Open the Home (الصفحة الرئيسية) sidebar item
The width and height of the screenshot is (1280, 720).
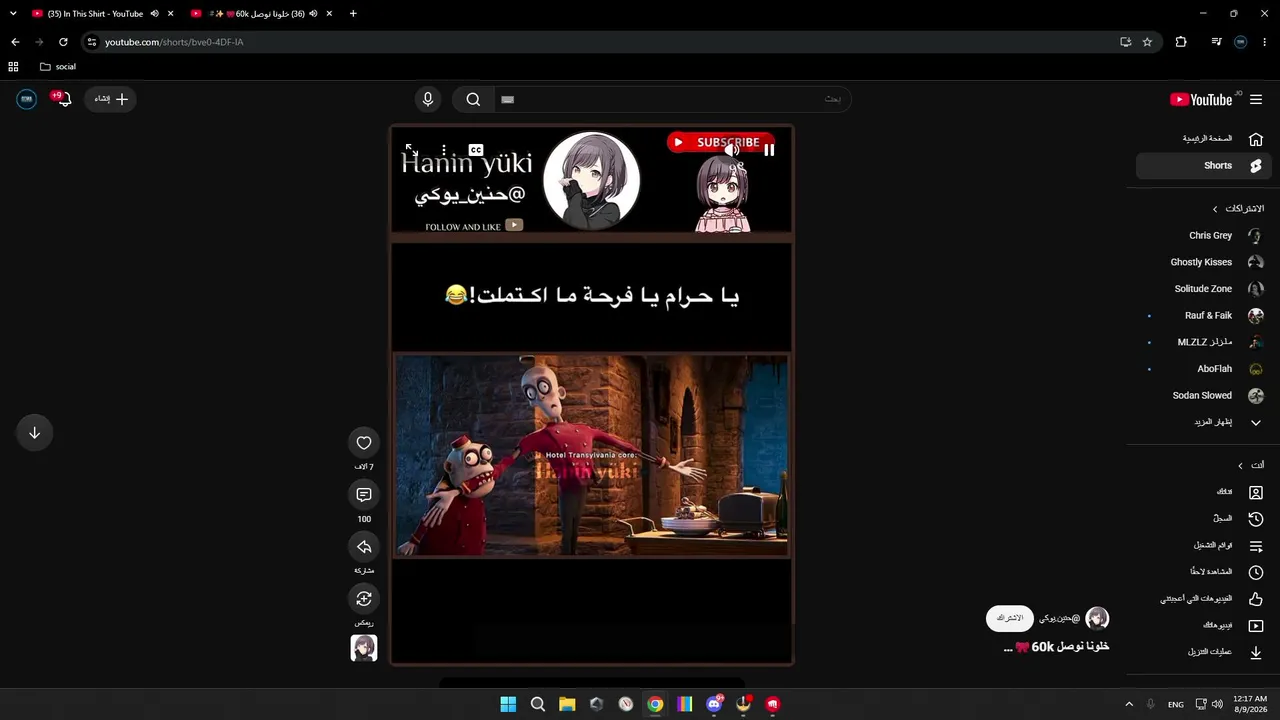(x=1203, y=139)
